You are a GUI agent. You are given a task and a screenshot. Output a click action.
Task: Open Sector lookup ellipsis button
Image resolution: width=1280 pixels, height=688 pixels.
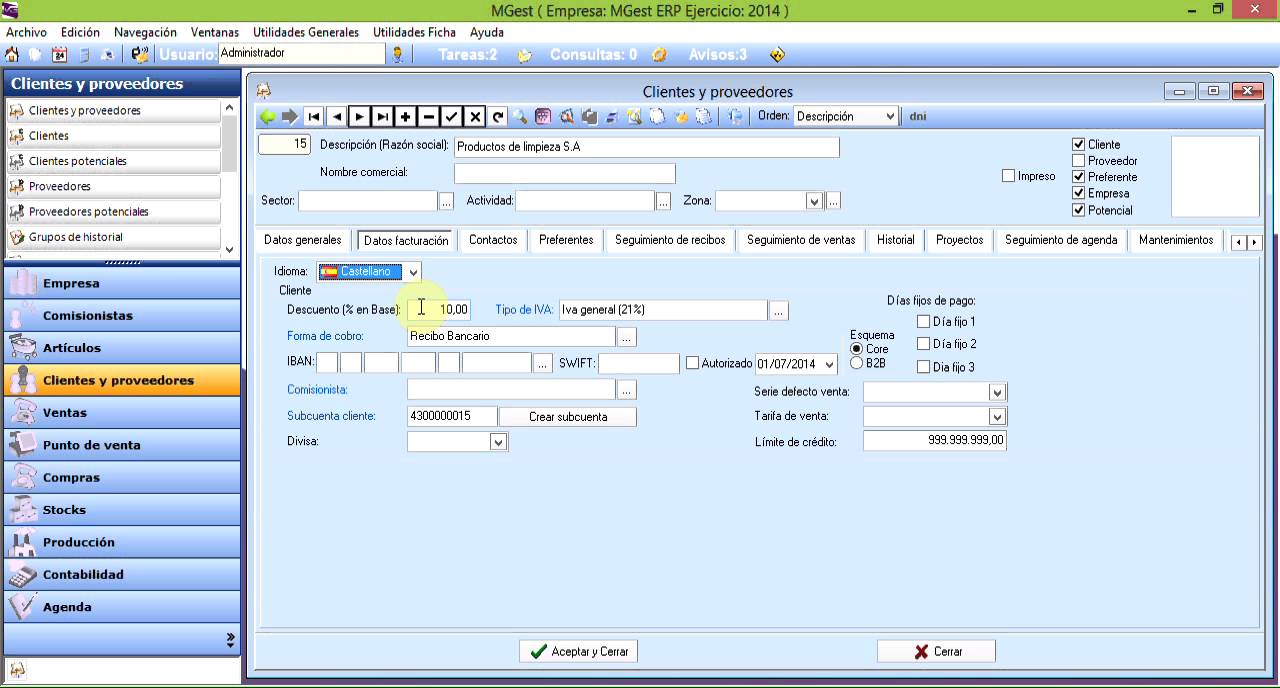446,201
